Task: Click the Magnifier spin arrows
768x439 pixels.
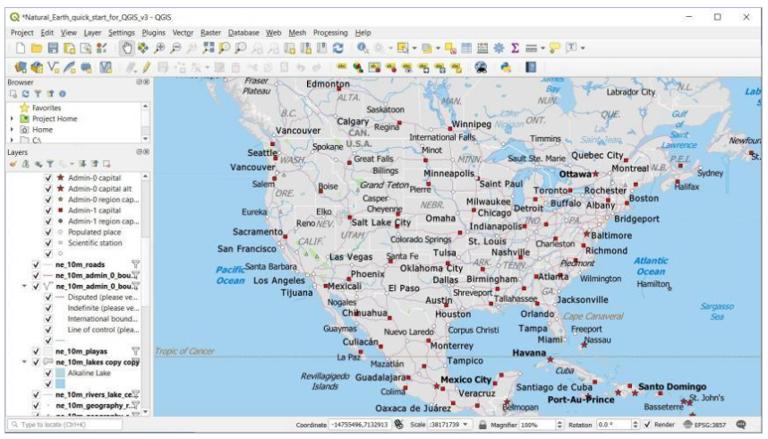Action: tap(559, 425)
